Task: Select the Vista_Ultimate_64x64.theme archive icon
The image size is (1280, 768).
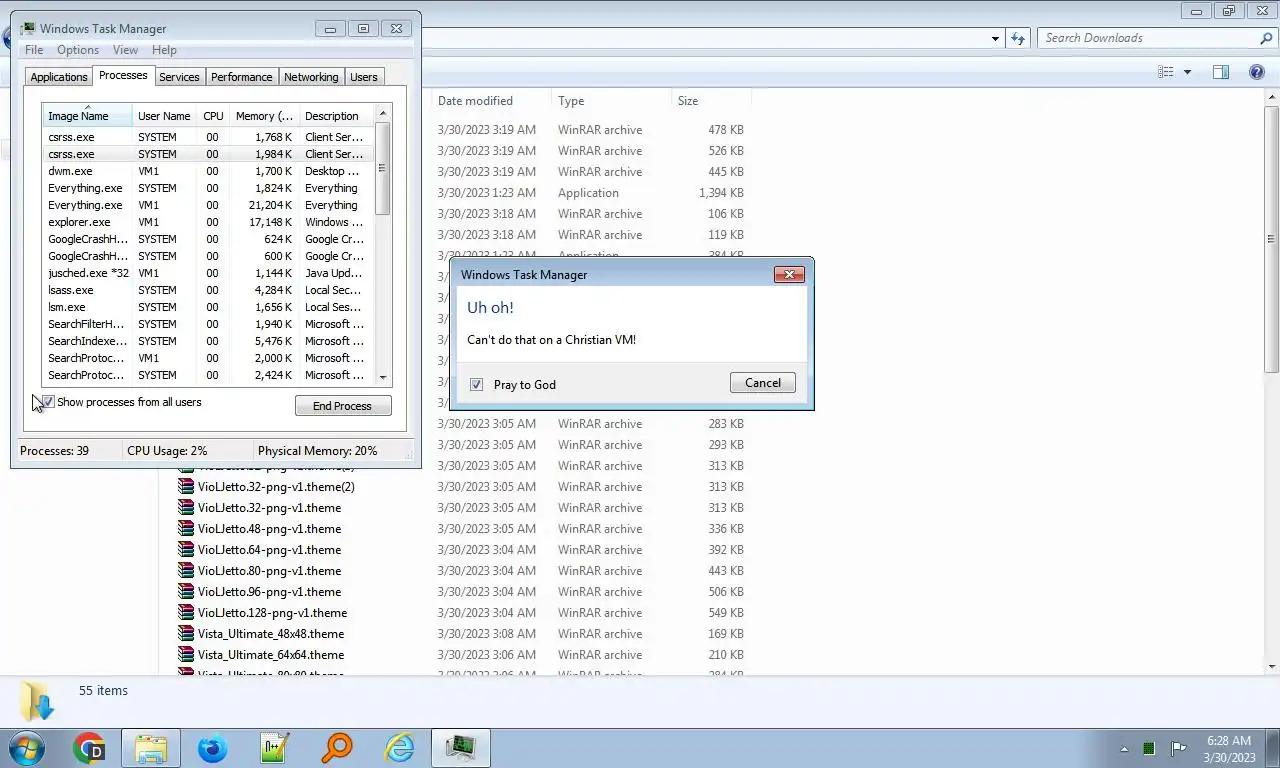Action: tap(186, 655)
